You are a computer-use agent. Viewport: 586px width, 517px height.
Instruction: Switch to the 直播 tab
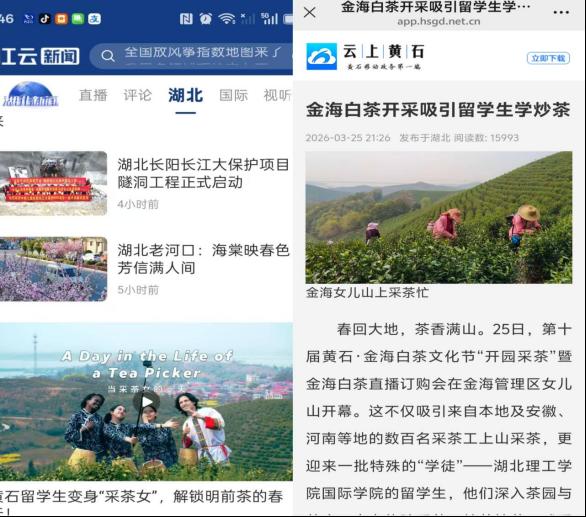[x=93, y=95]
